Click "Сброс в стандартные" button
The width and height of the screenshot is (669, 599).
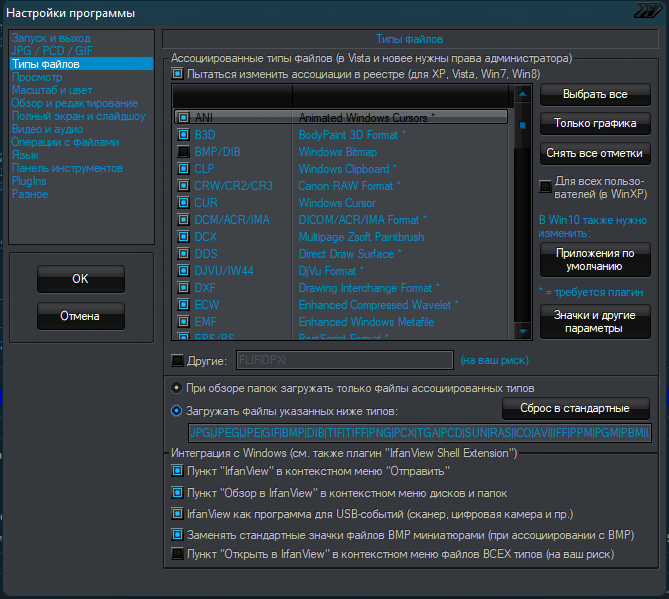[x=575, y=408]
